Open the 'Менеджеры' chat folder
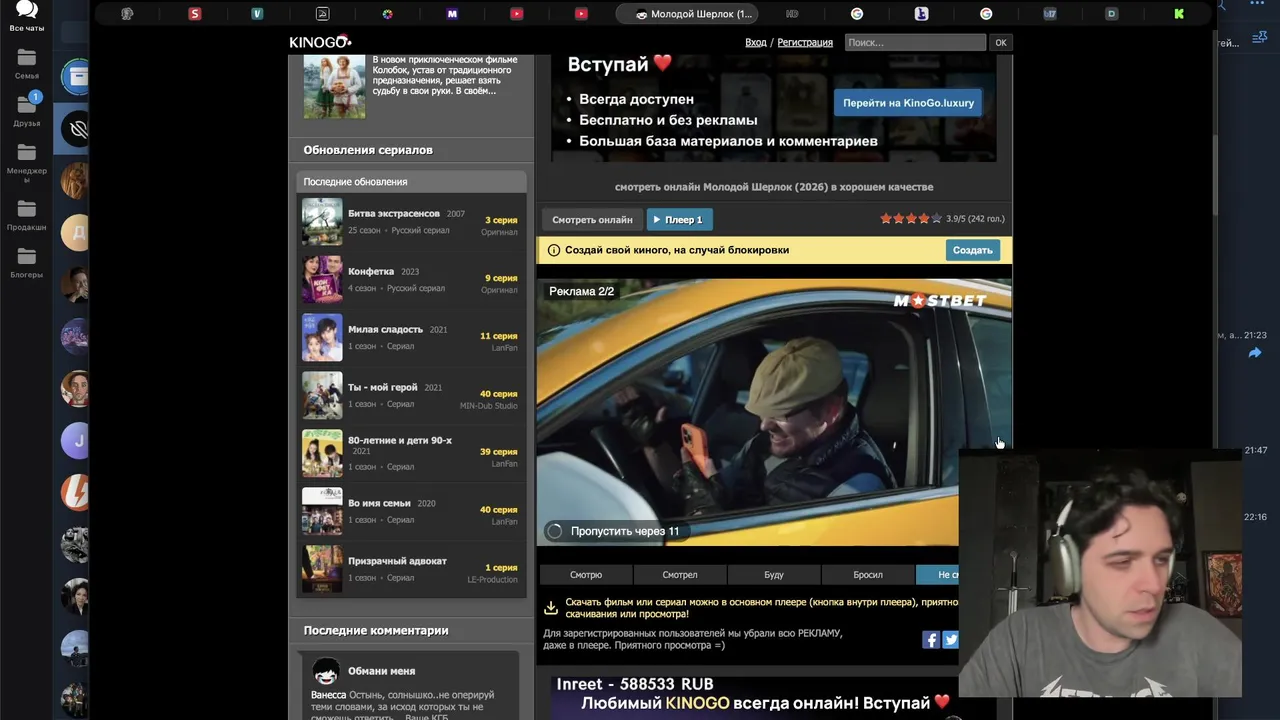The width and height of the screenshot is (1280, 720). point(27,162)
